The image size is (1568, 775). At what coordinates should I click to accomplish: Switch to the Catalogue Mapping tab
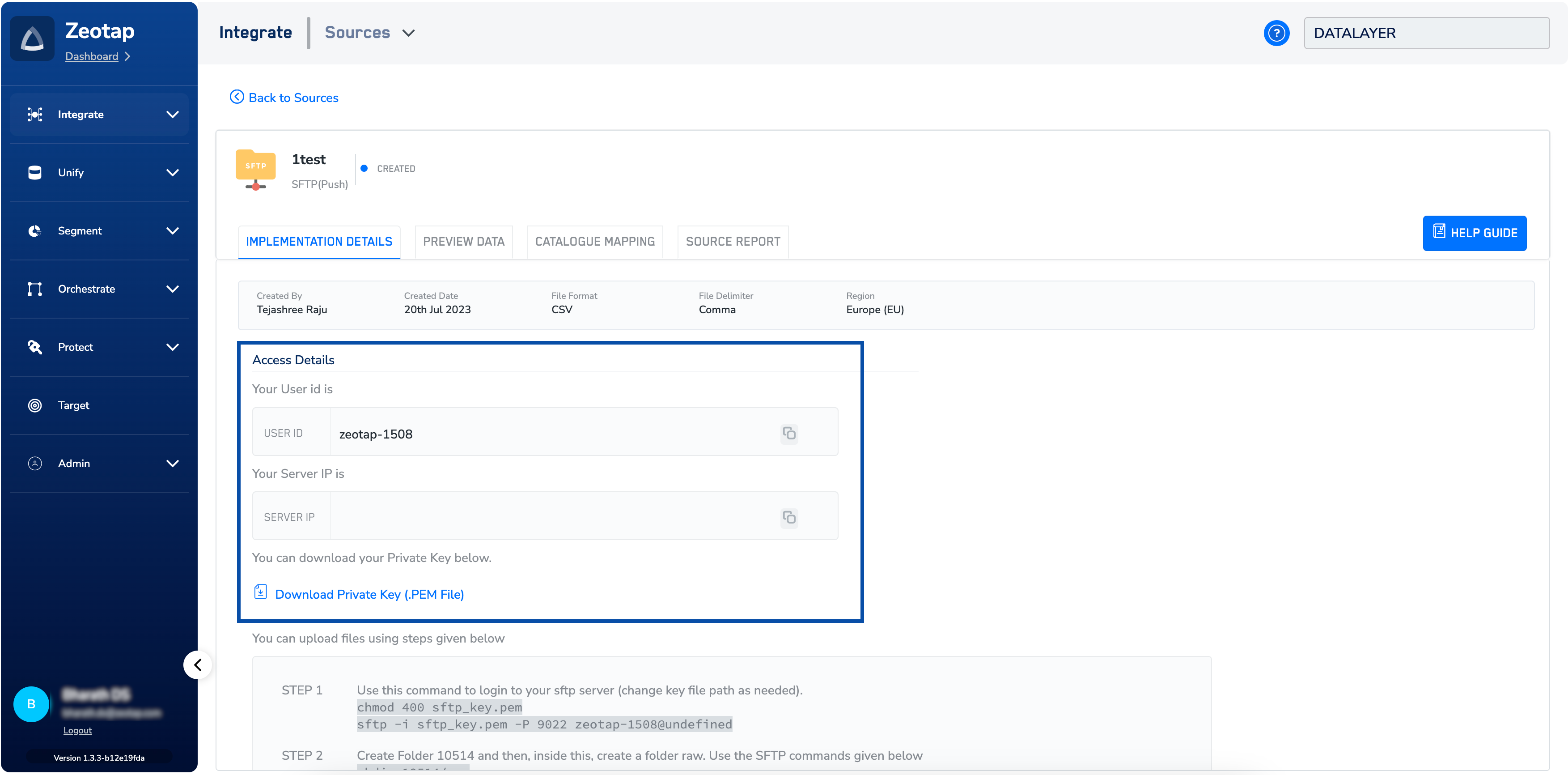click(x=595, y=242)
